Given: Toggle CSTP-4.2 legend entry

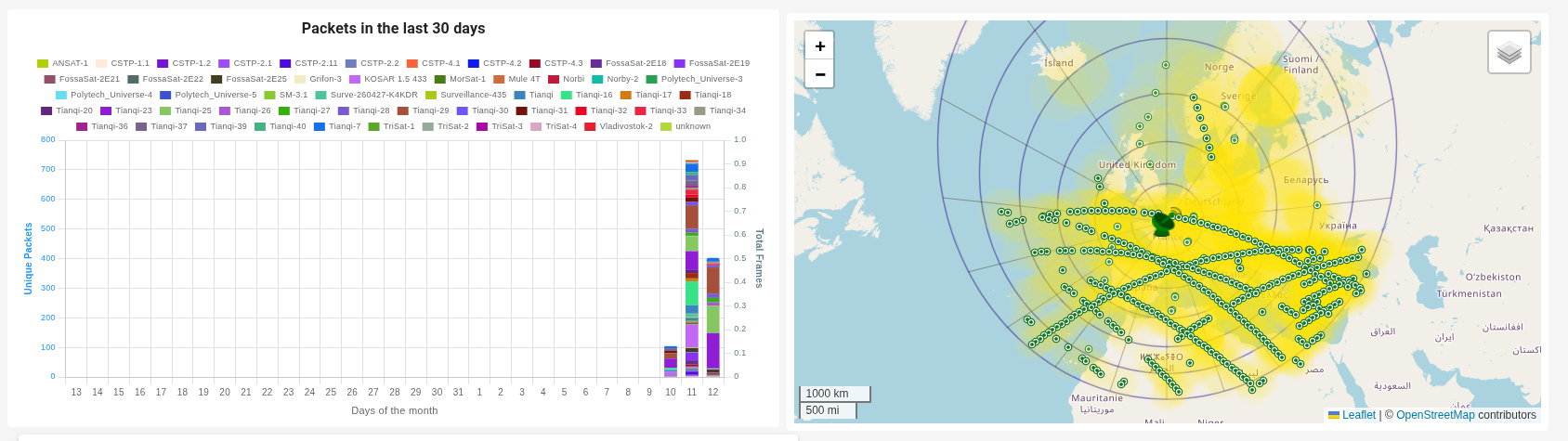Looking at the screenshot, I should point(495,63).
